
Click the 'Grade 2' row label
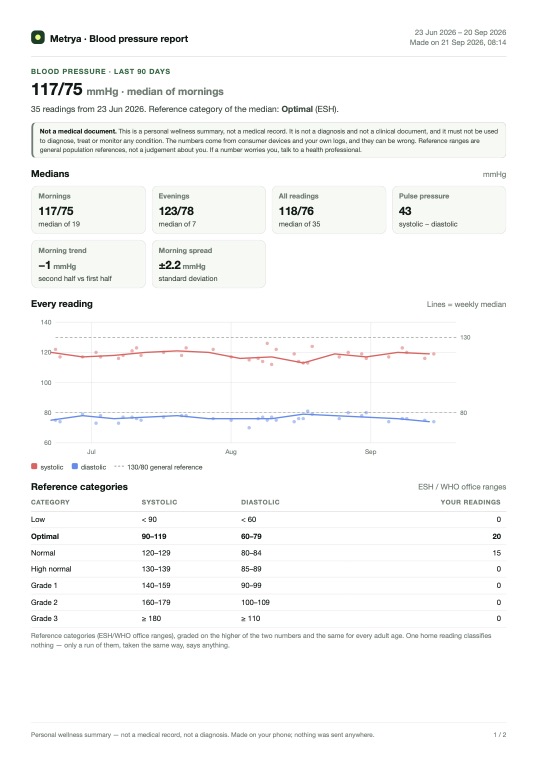coord(44,602)
